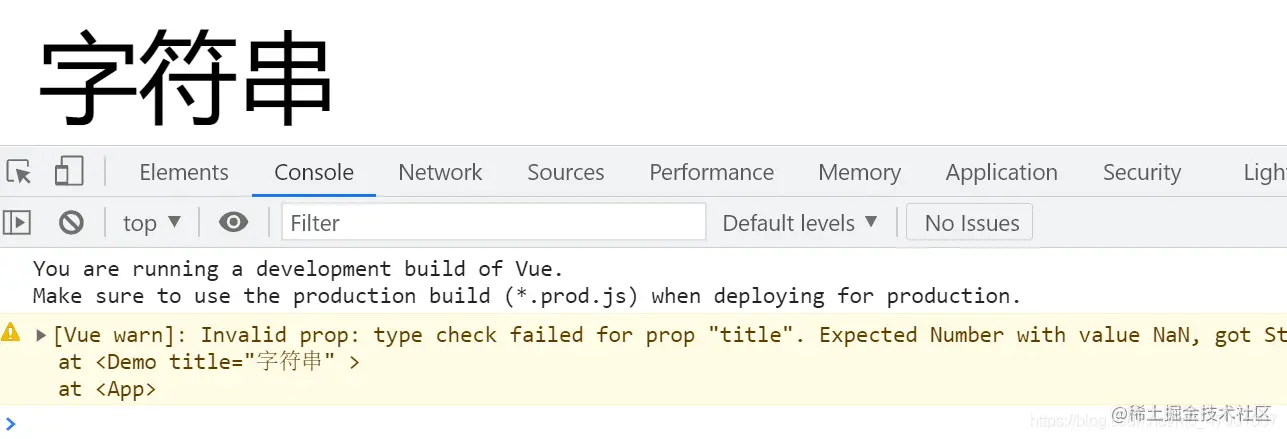Switch to the Network tab

440,172
